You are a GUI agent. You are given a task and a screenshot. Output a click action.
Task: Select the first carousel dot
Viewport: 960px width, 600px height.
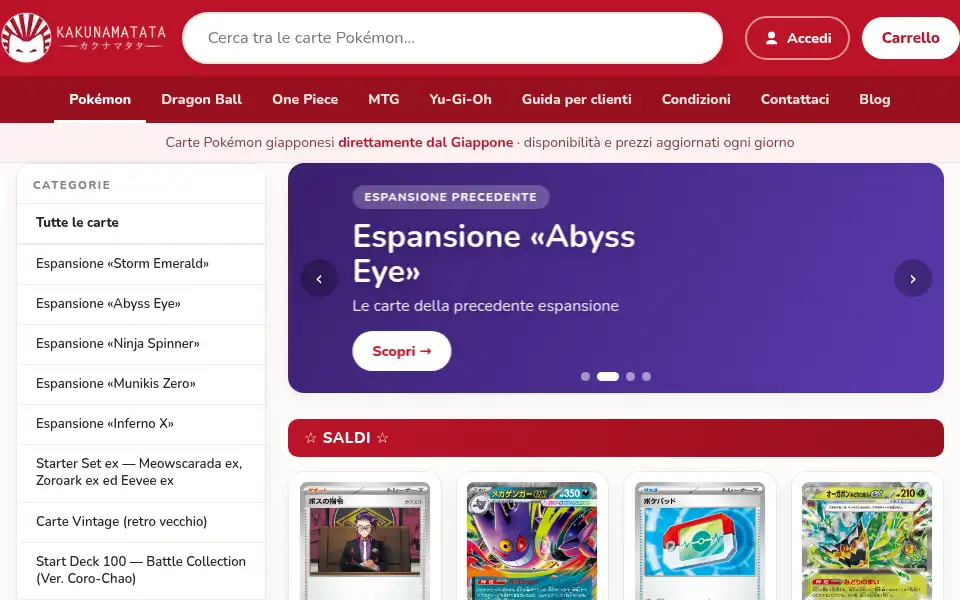pyautogui.click(x=585, y=377)
